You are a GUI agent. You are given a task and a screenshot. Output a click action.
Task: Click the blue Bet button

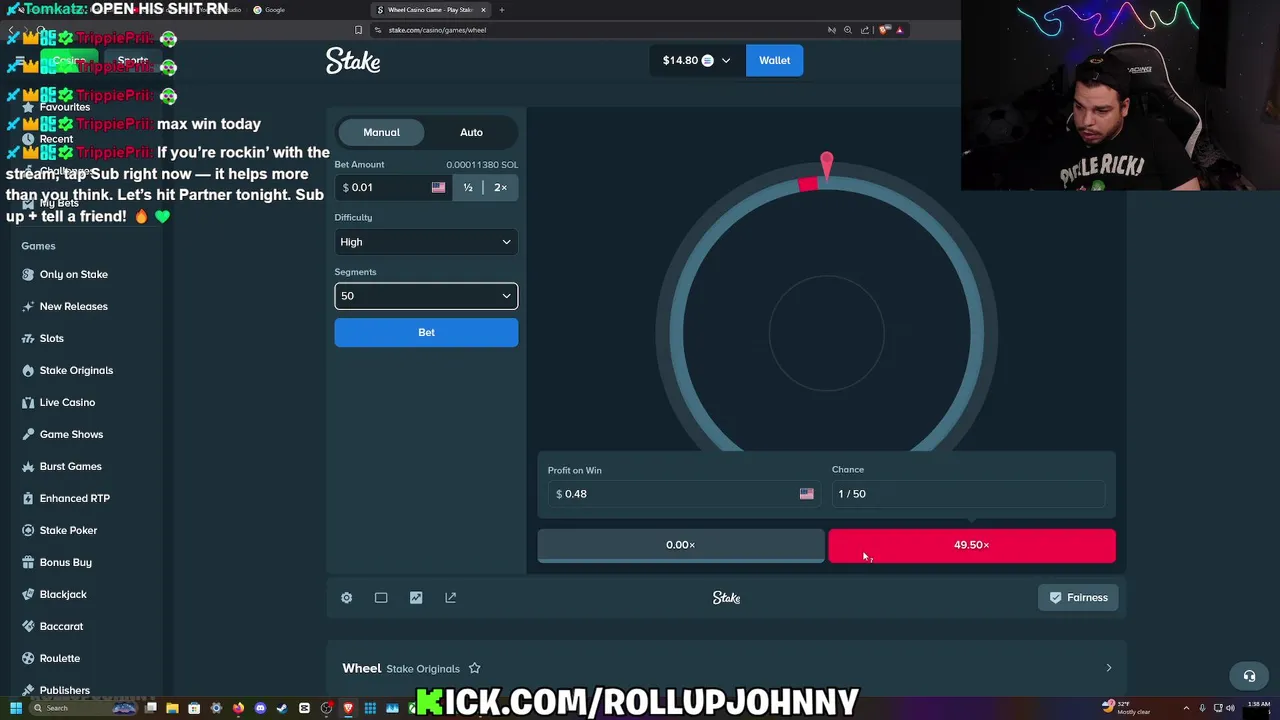click(426, 332)
